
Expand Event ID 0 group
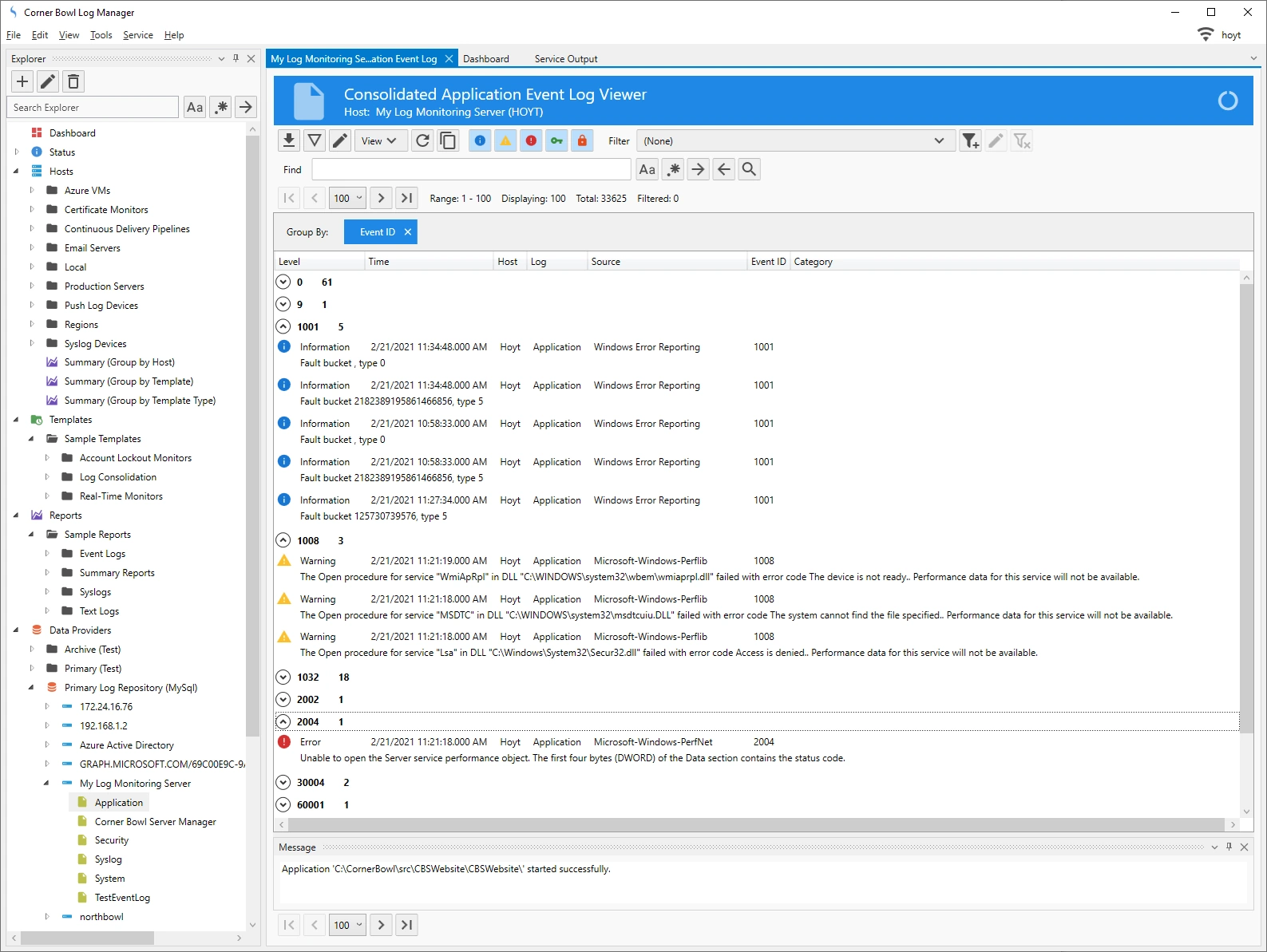click(283, 282)
